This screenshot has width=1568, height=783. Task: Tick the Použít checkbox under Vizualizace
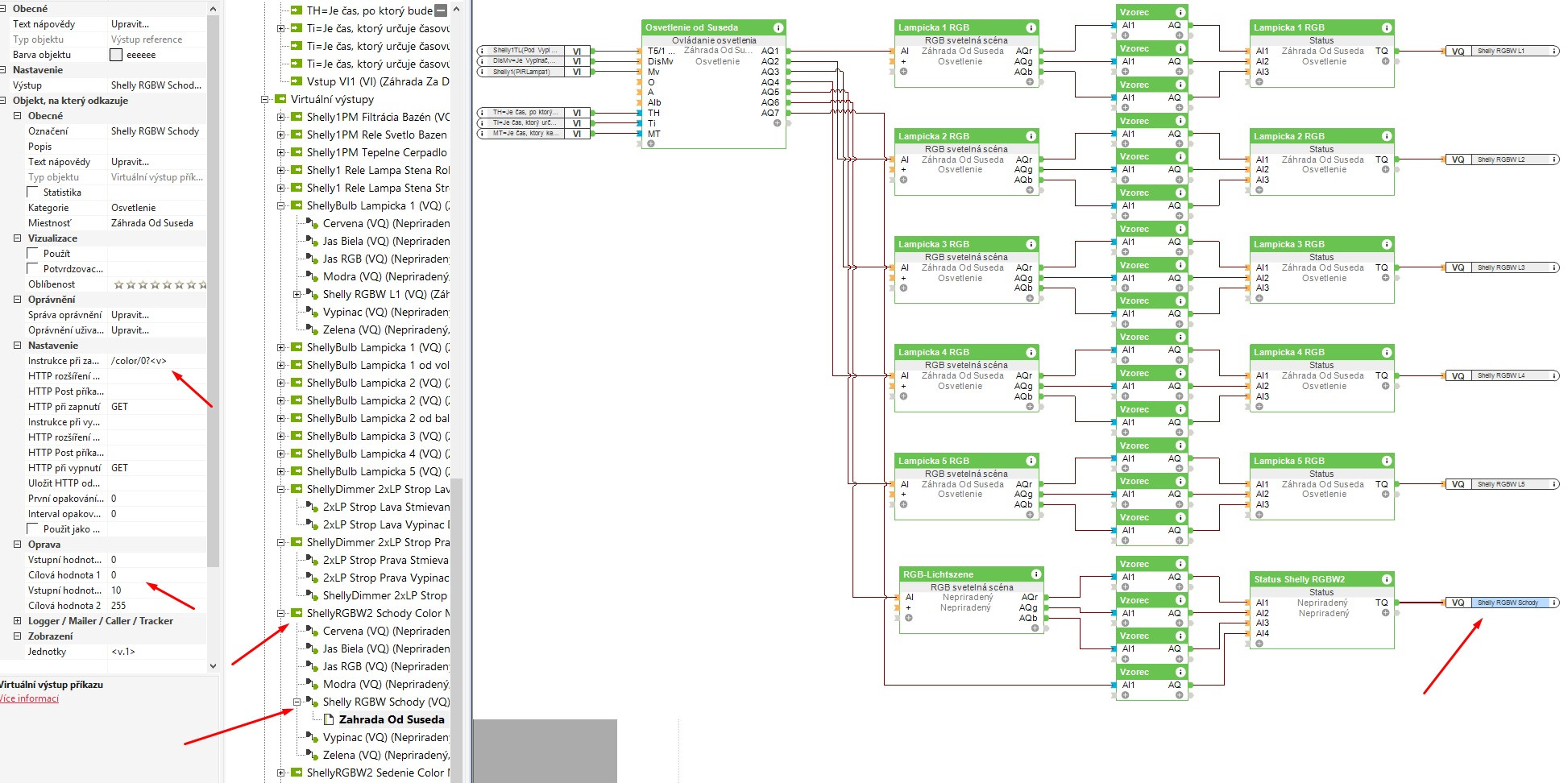coord(33,254)
